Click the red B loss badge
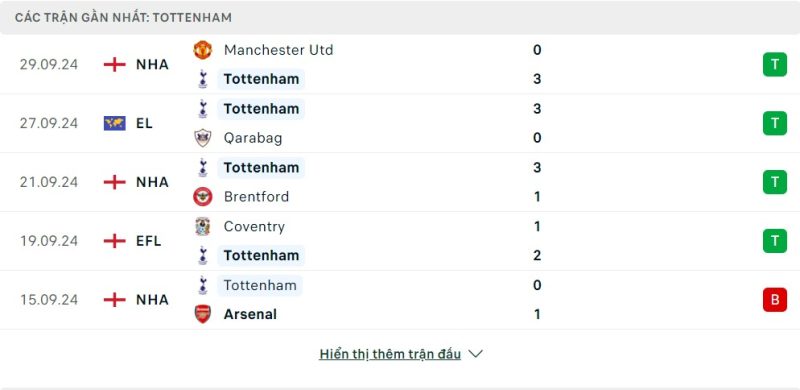The width and height of the screenshot is (800, 390). pyautogui.click(x=774, y=300)
